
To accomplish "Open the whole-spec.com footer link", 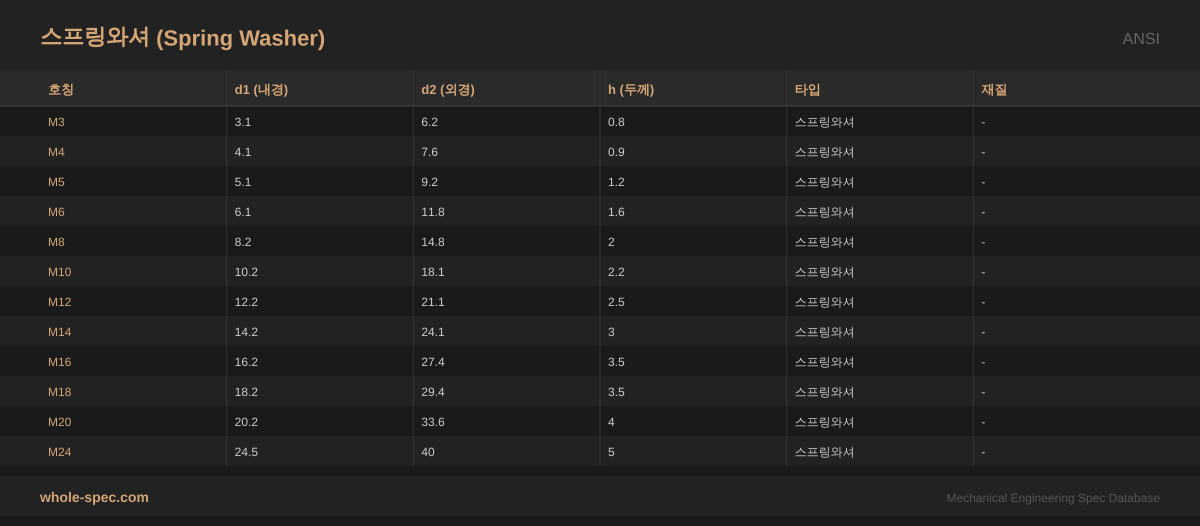I will 94,497.
